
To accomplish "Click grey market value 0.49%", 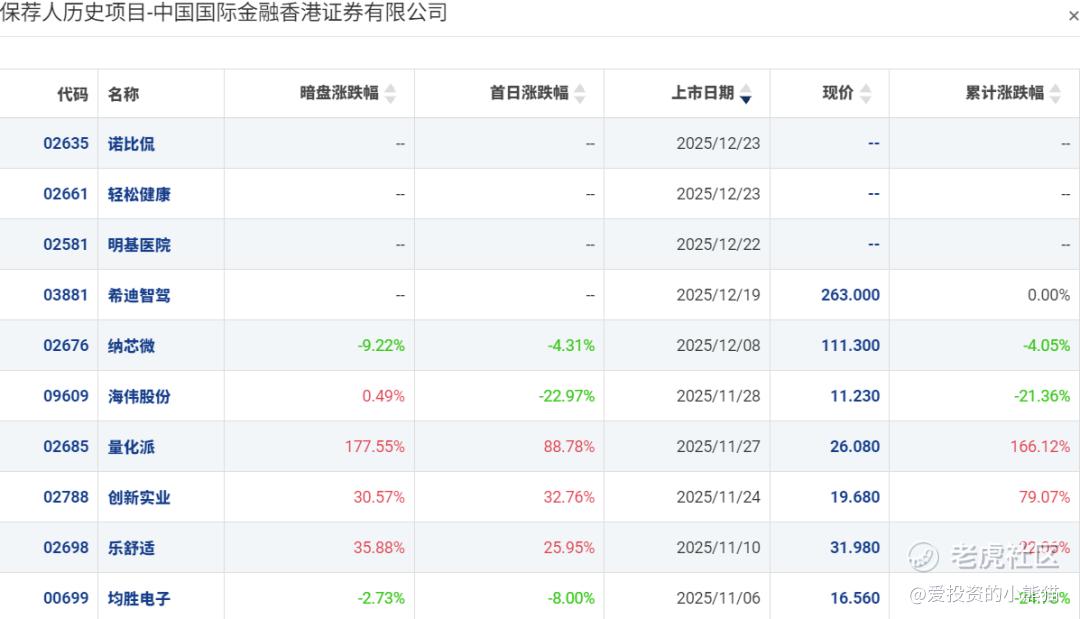I will (x=384, y=396).
